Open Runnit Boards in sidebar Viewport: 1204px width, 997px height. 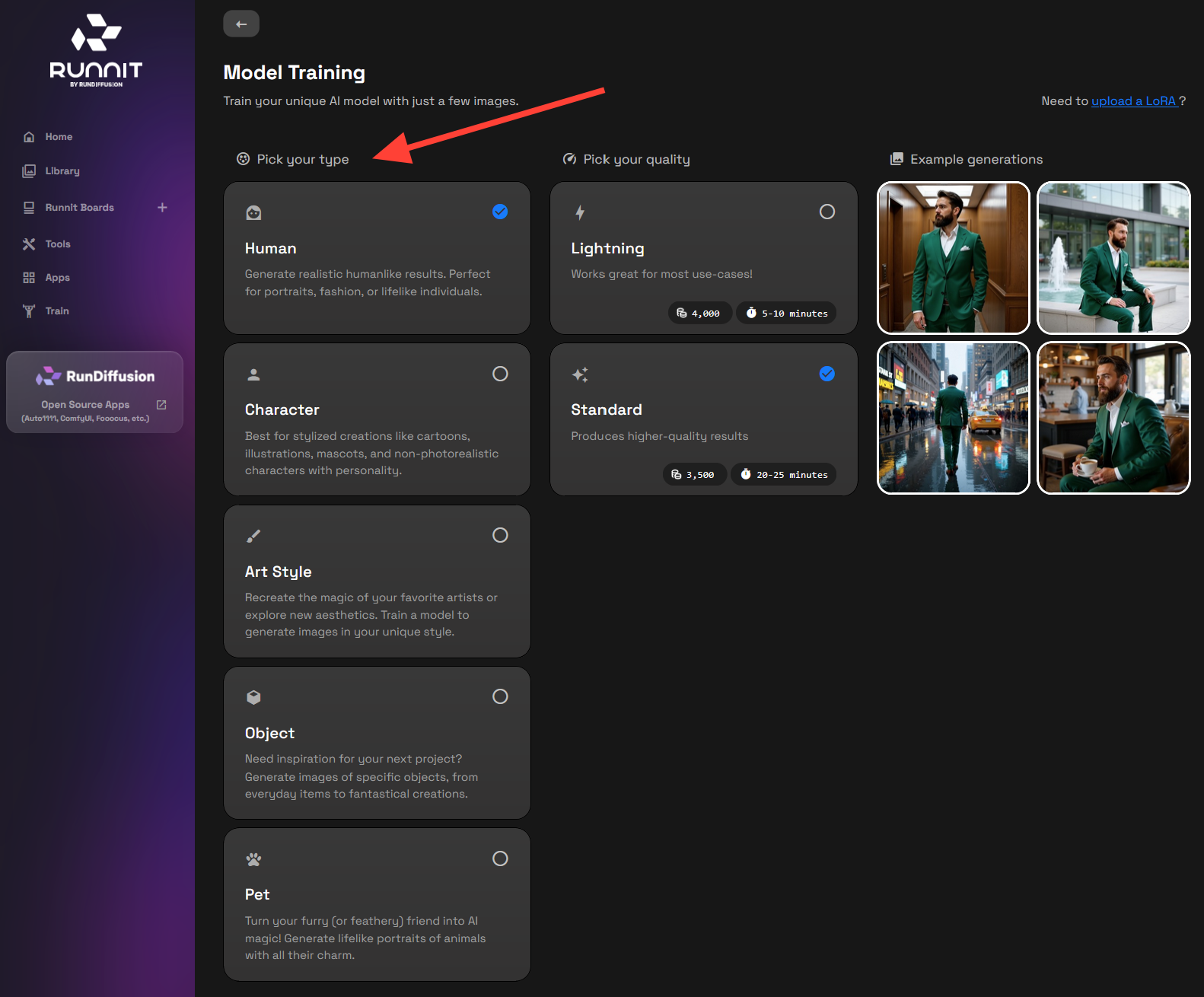point(79,208)
